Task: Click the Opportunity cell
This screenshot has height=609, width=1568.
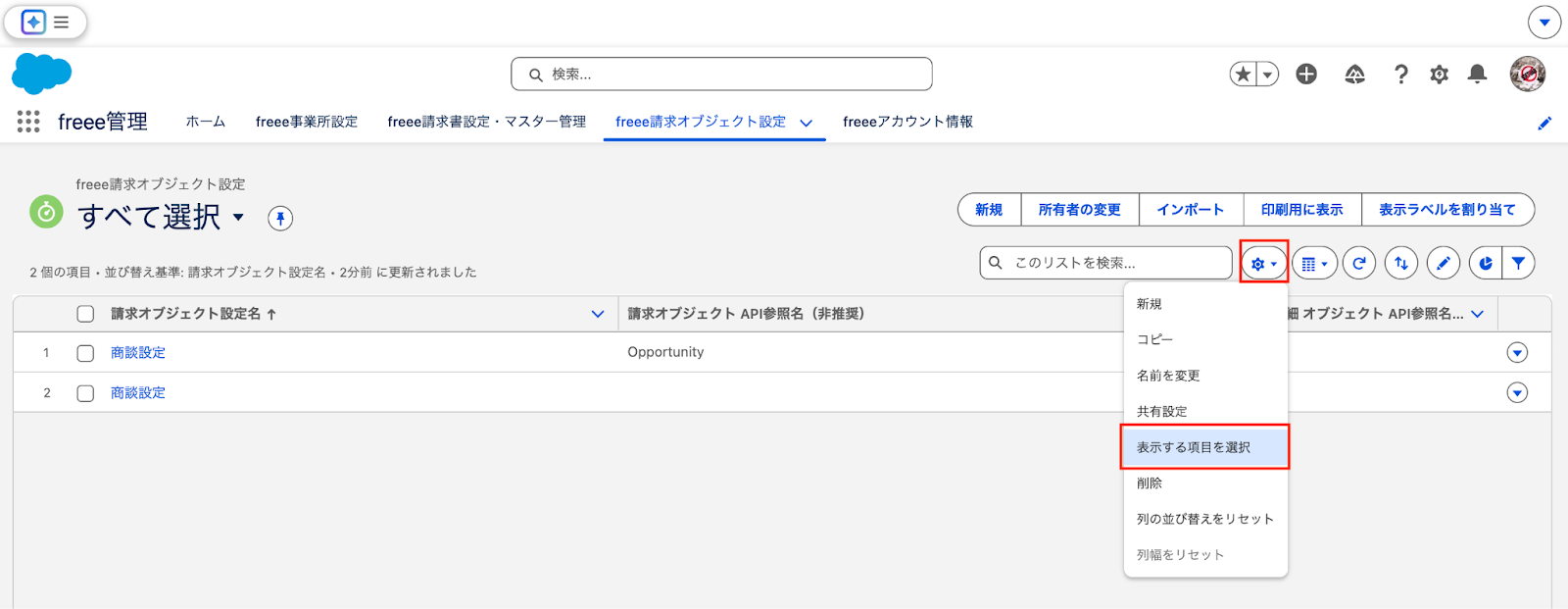Action: click(x=665, y=352)
